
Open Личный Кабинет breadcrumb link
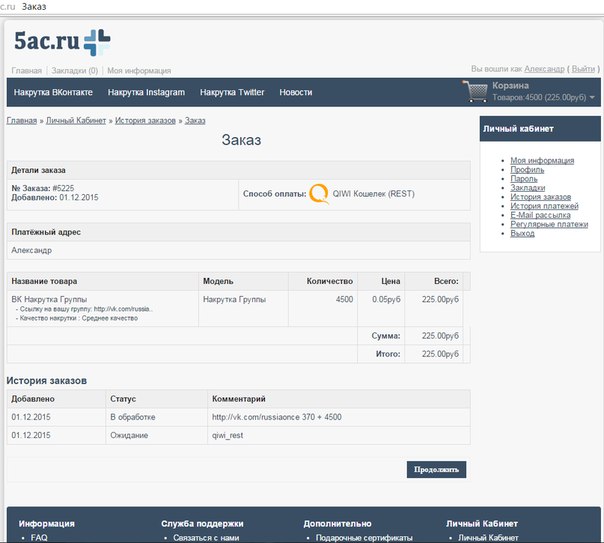click(76, 121)
